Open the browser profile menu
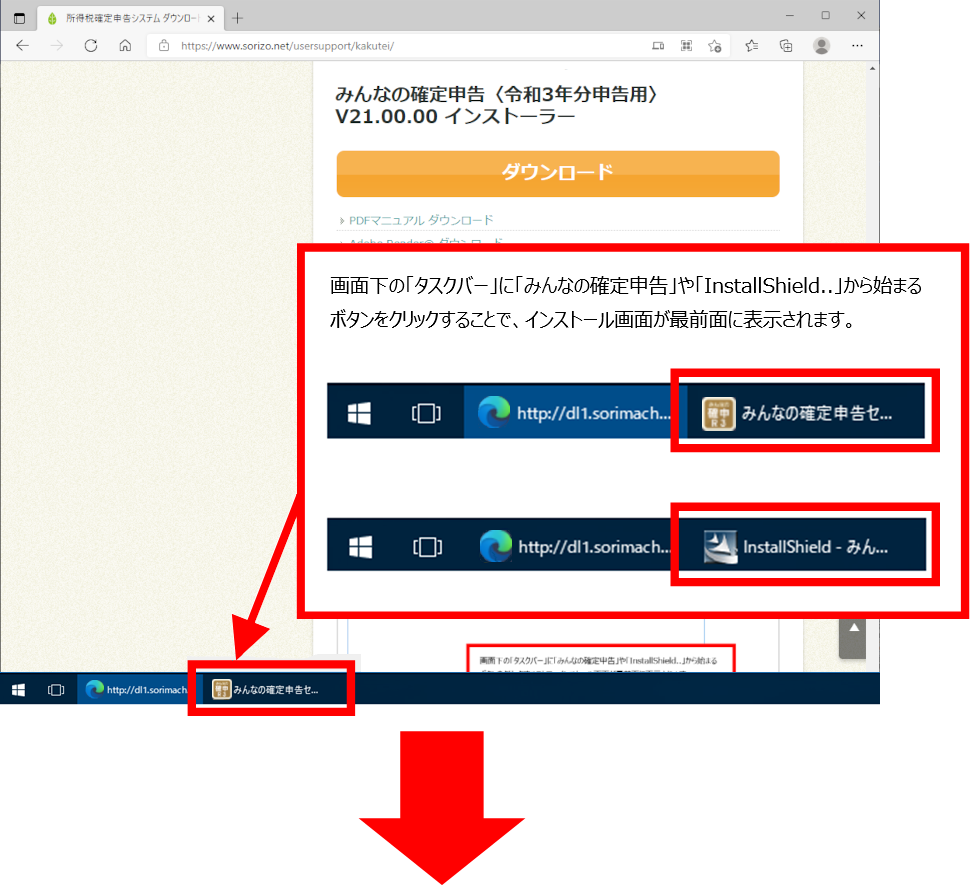Viewport: 970px width, 885px height. tap(822, 46)
